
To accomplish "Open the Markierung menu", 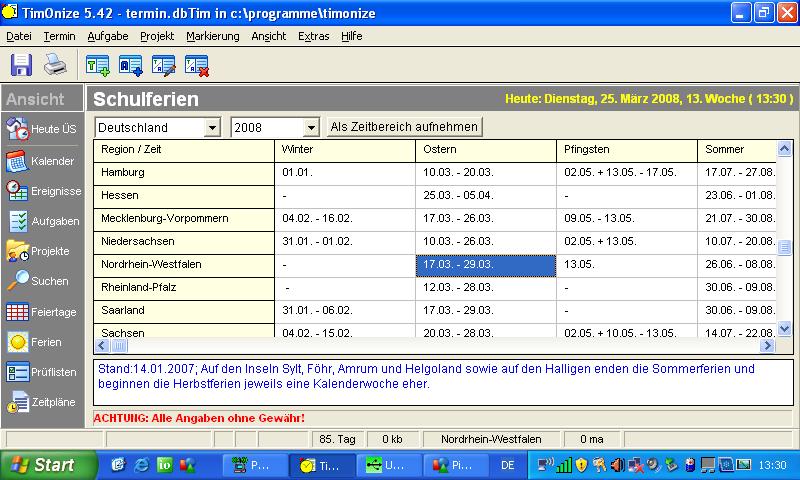I will 212,36.
